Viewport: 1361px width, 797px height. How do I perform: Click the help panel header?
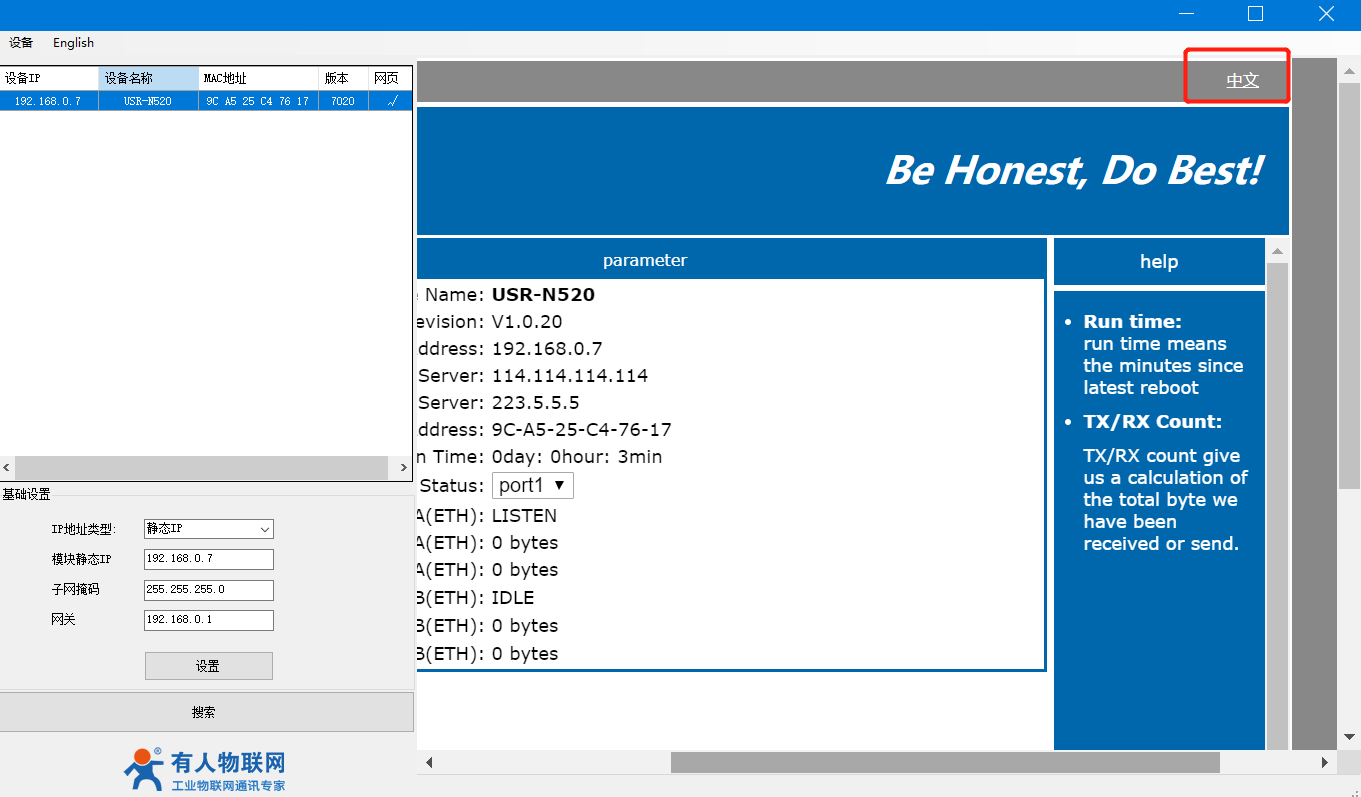pos(1159,262)
